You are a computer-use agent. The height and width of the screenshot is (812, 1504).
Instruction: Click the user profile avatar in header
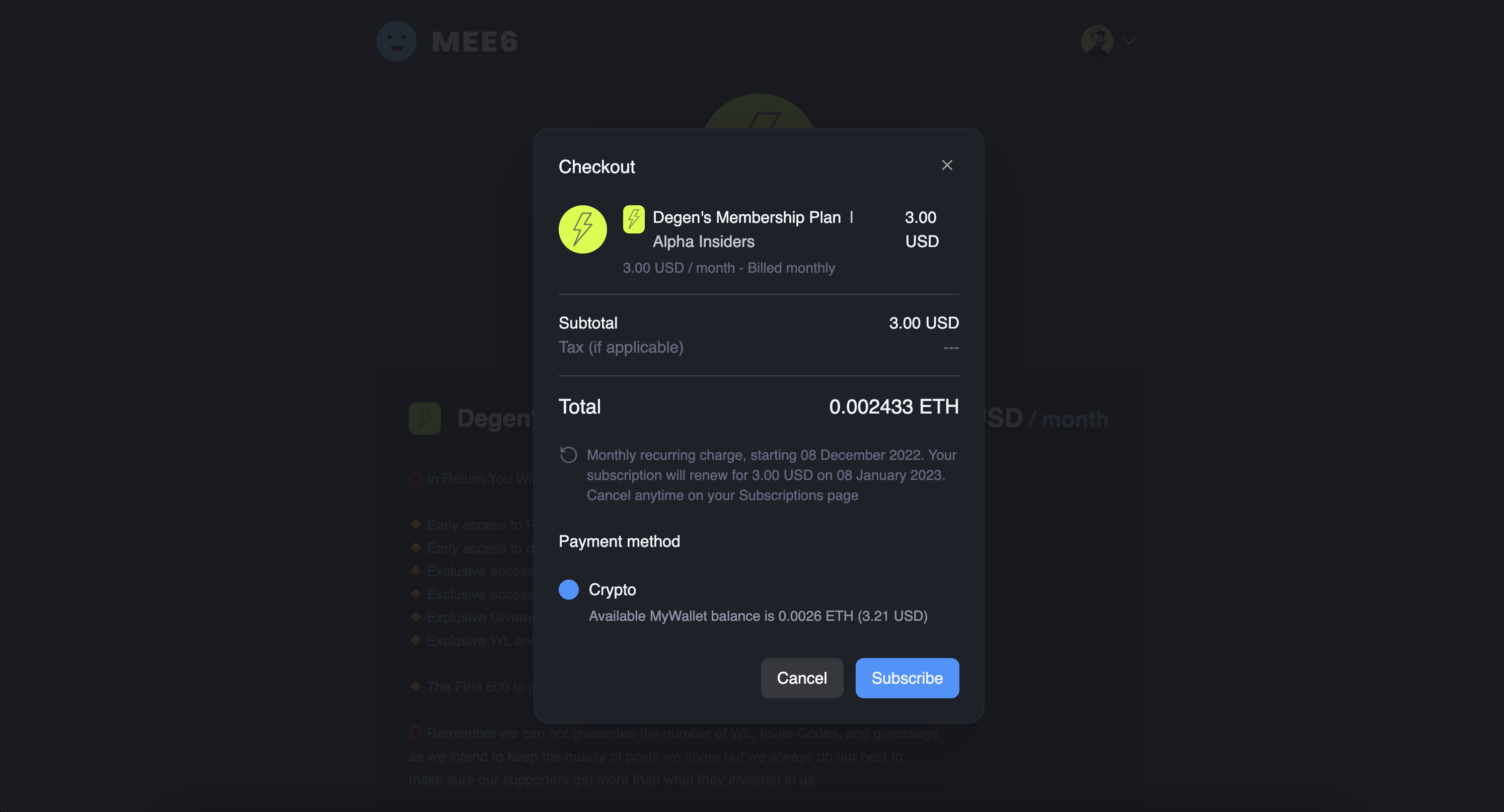pyautogui.click(x=1097, y=41)
